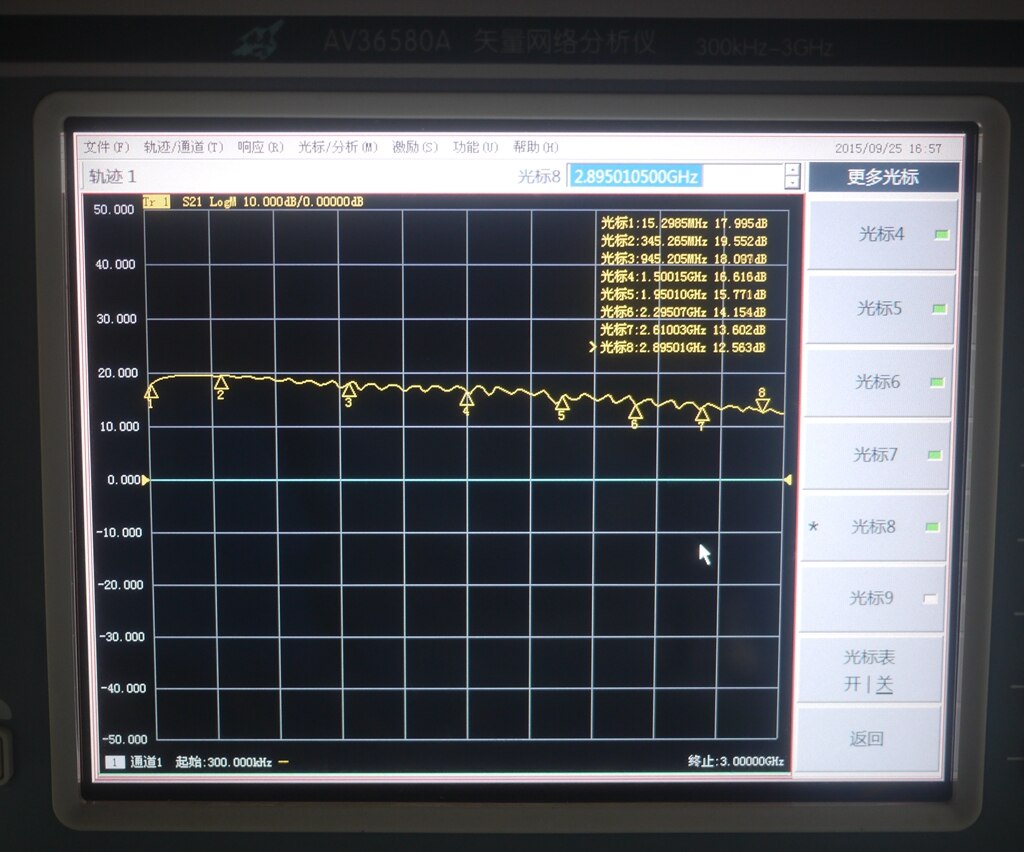Select marker triangle 8 on the trace
This screenshot has width=1024, height=852.
point(763,404)
